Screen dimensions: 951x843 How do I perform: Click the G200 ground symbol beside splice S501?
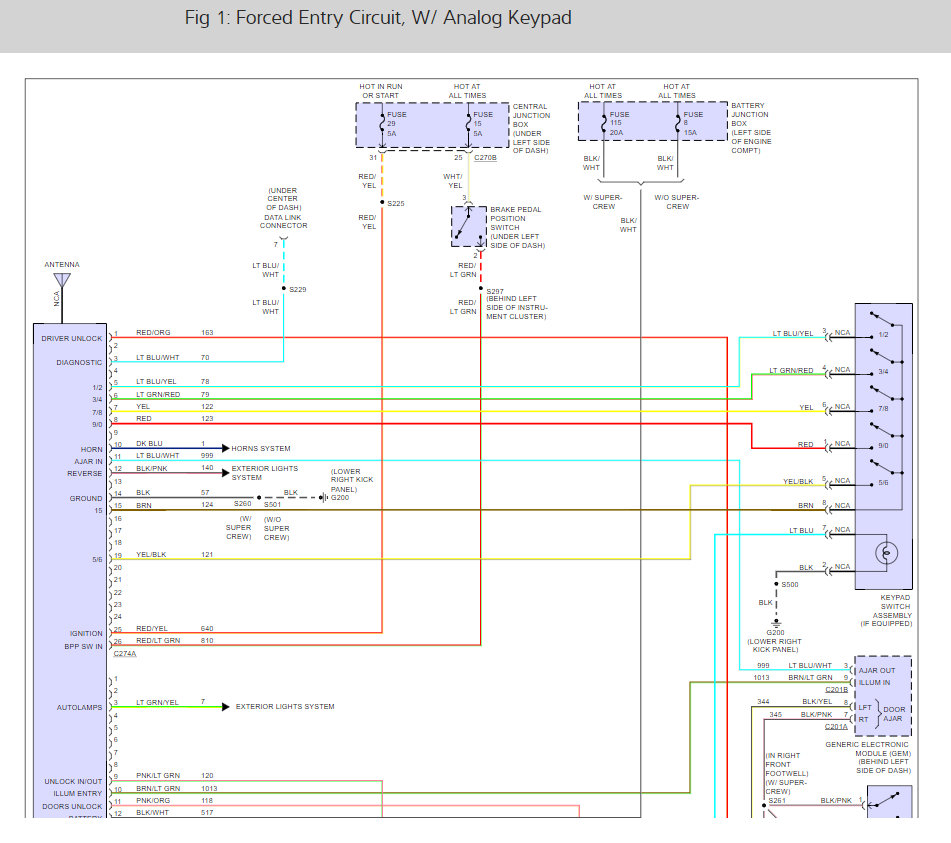324,498
